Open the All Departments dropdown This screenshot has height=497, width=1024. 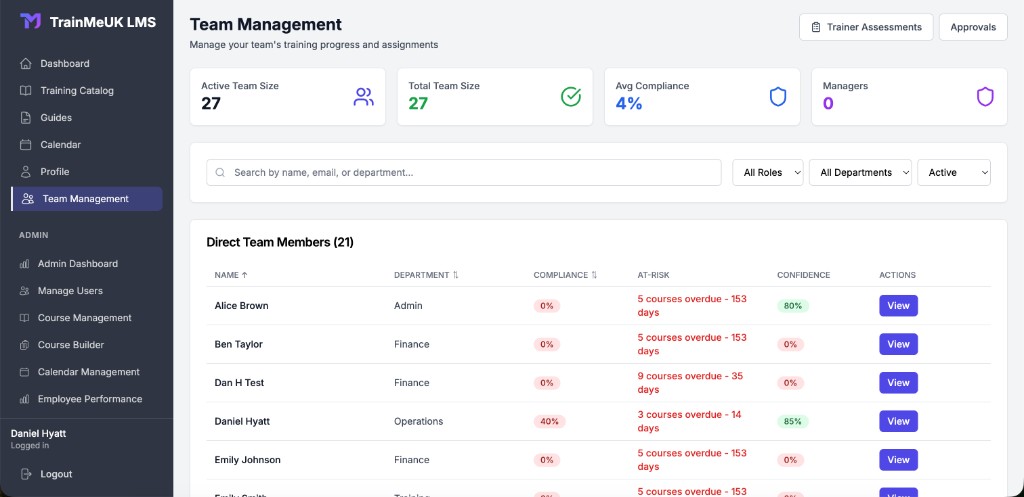pyautogui.click(x=860, y=172)
